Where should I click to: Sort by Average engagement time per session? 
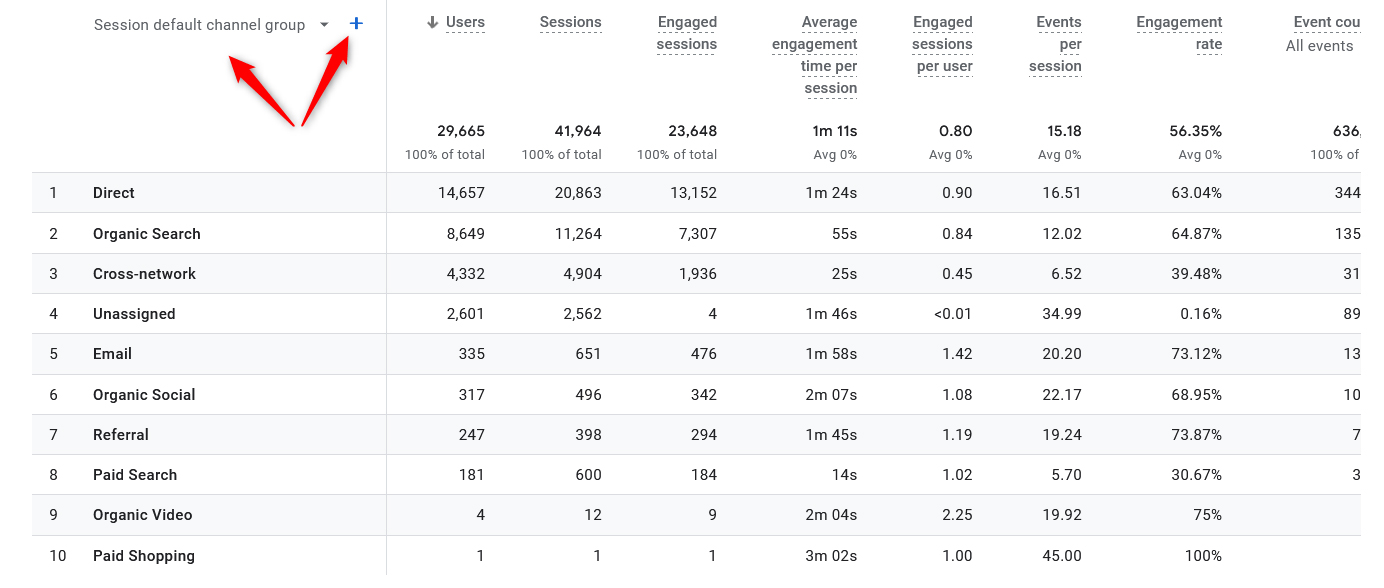pos(814,55)
